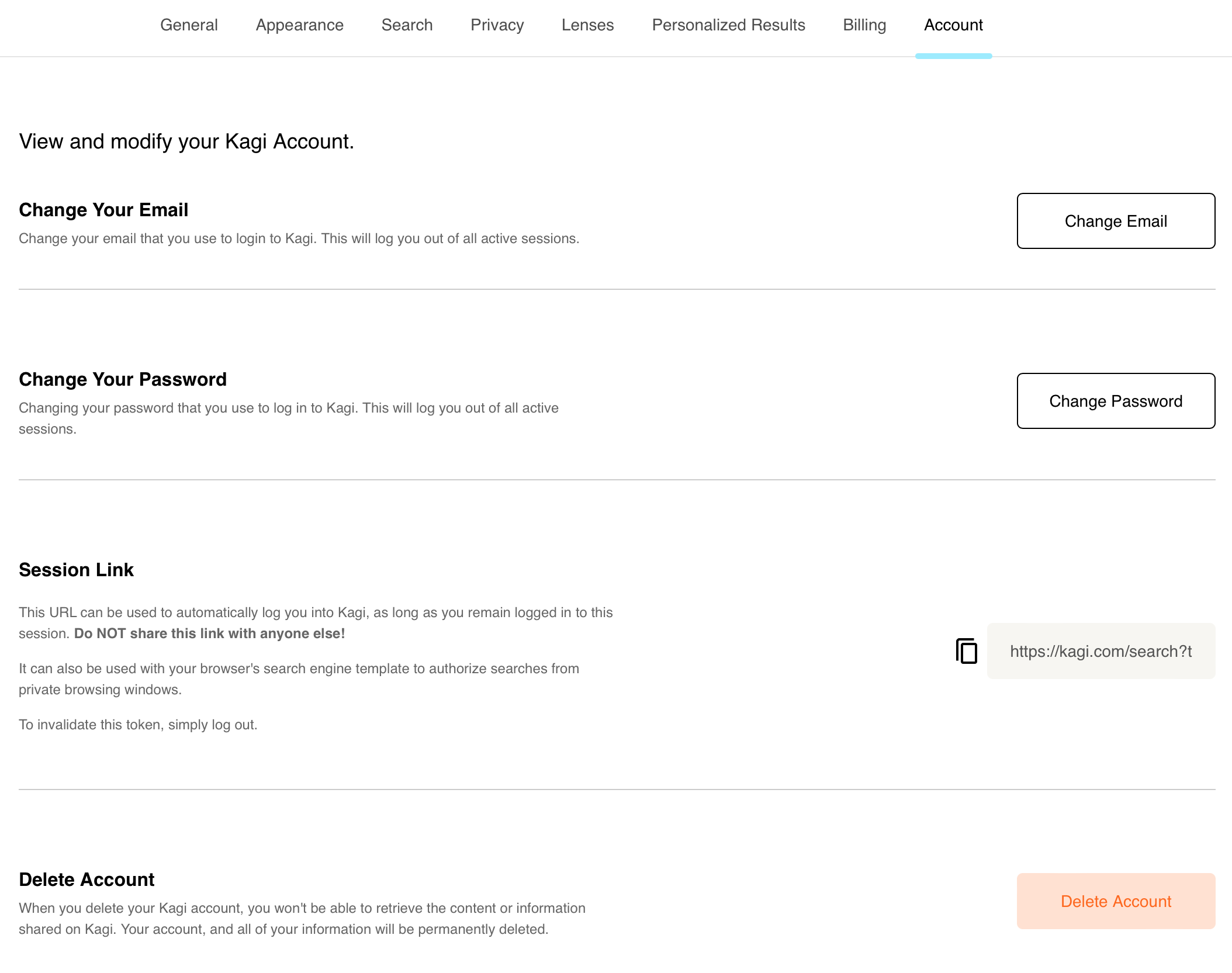
Task: Select the Search tab
Action: [x=407, y=25]
